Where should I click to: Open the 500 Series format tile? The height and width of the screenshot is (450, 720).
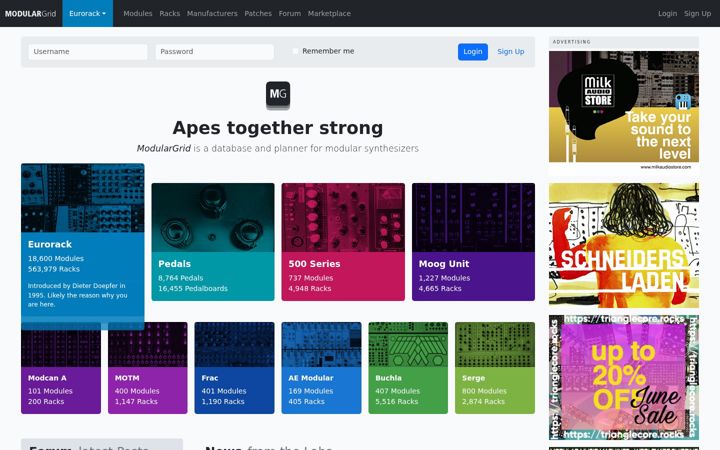coord(343,242)
